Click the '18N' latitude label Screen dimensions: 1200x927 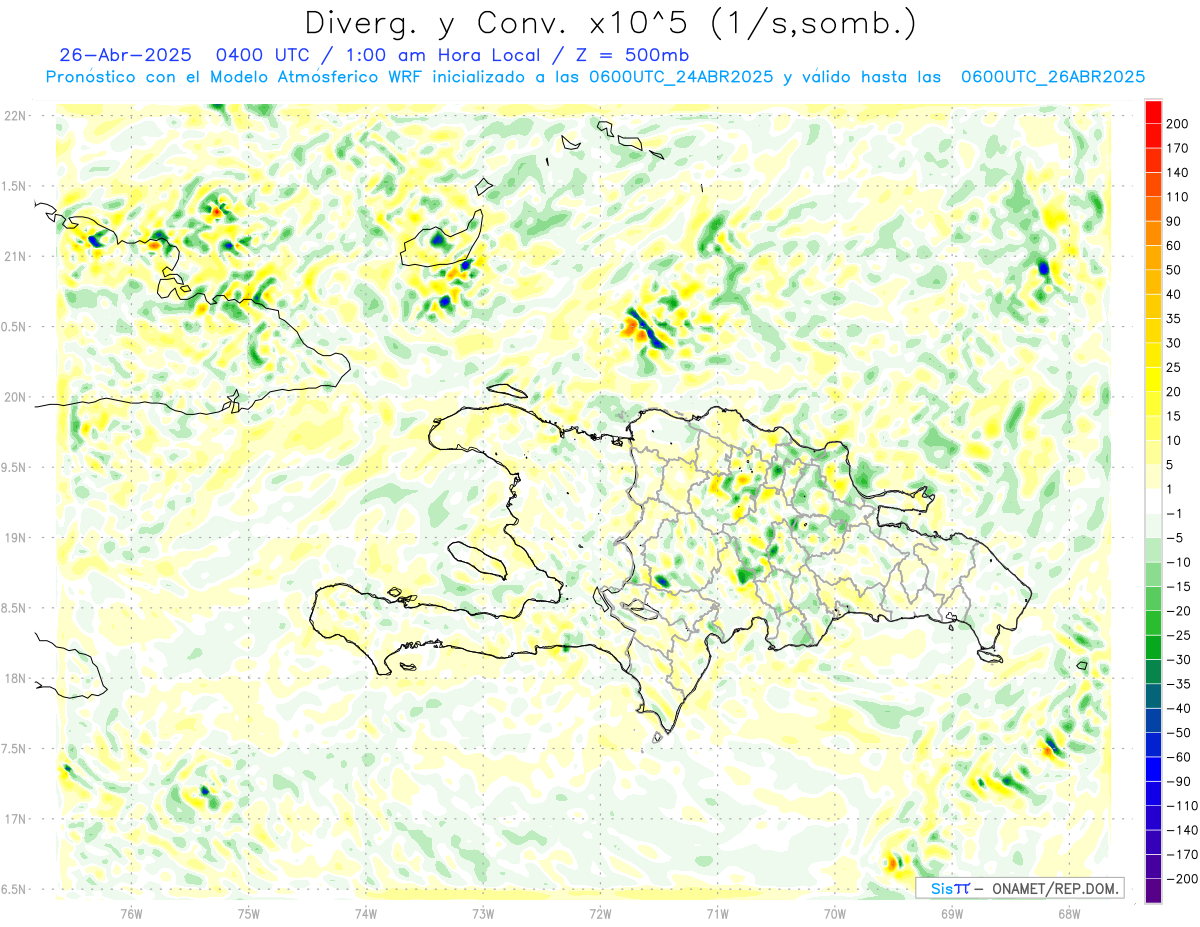point(16,678)
